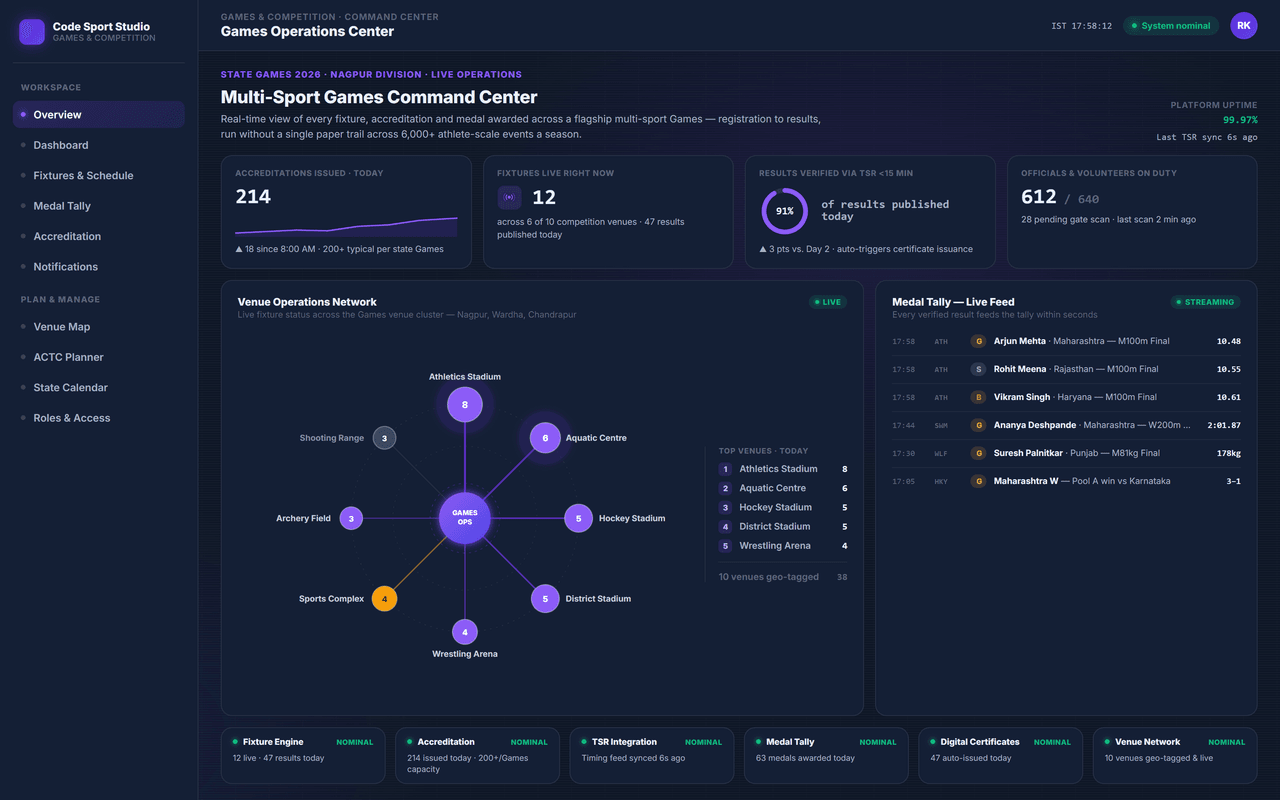This screenshot has height=800, width=1280.
Task: Click the 612 / 640 officials count
Action: tap(1060, 198)
